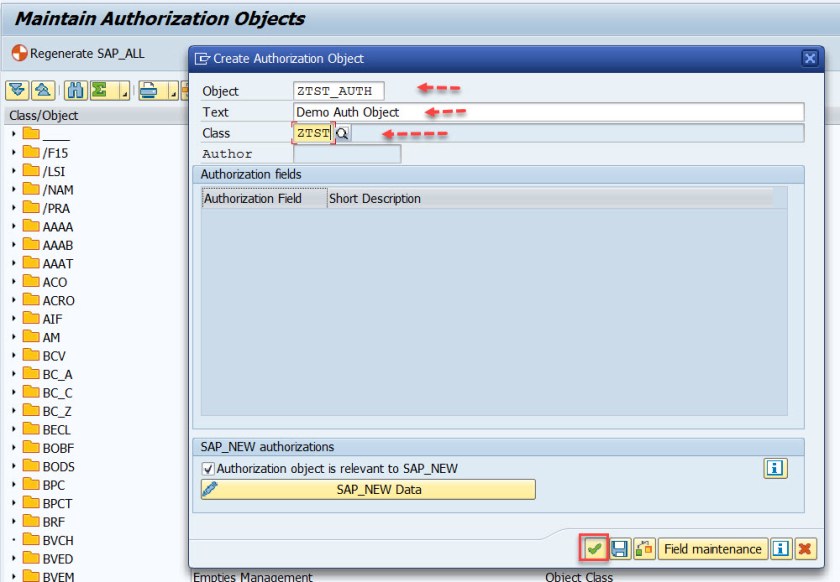Select the ACO tree item
Viewport: 840px width, 582px height.
(x=55, y=282)
